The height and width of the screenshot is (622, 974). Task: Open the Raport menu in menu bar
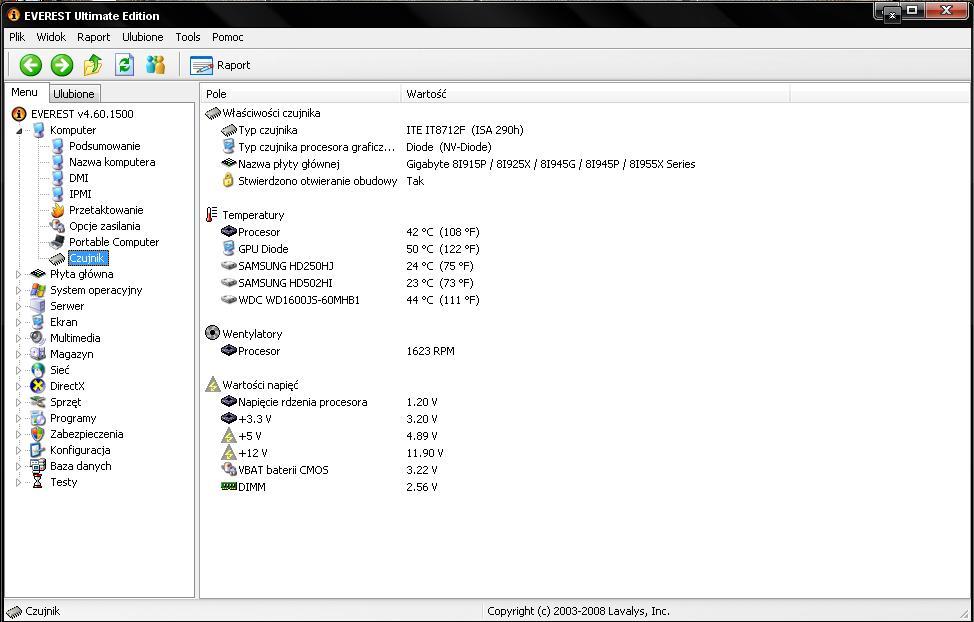click(94, 37)
